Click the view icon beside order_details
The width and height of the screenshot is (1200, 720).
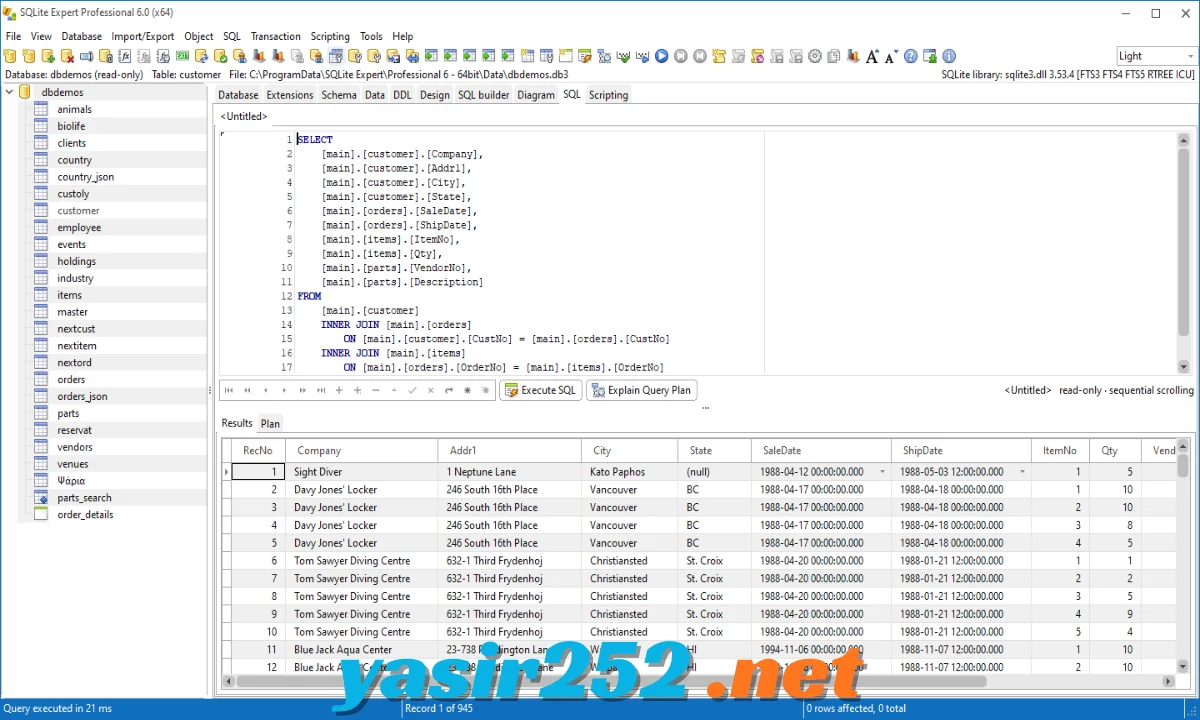point(41,514)
